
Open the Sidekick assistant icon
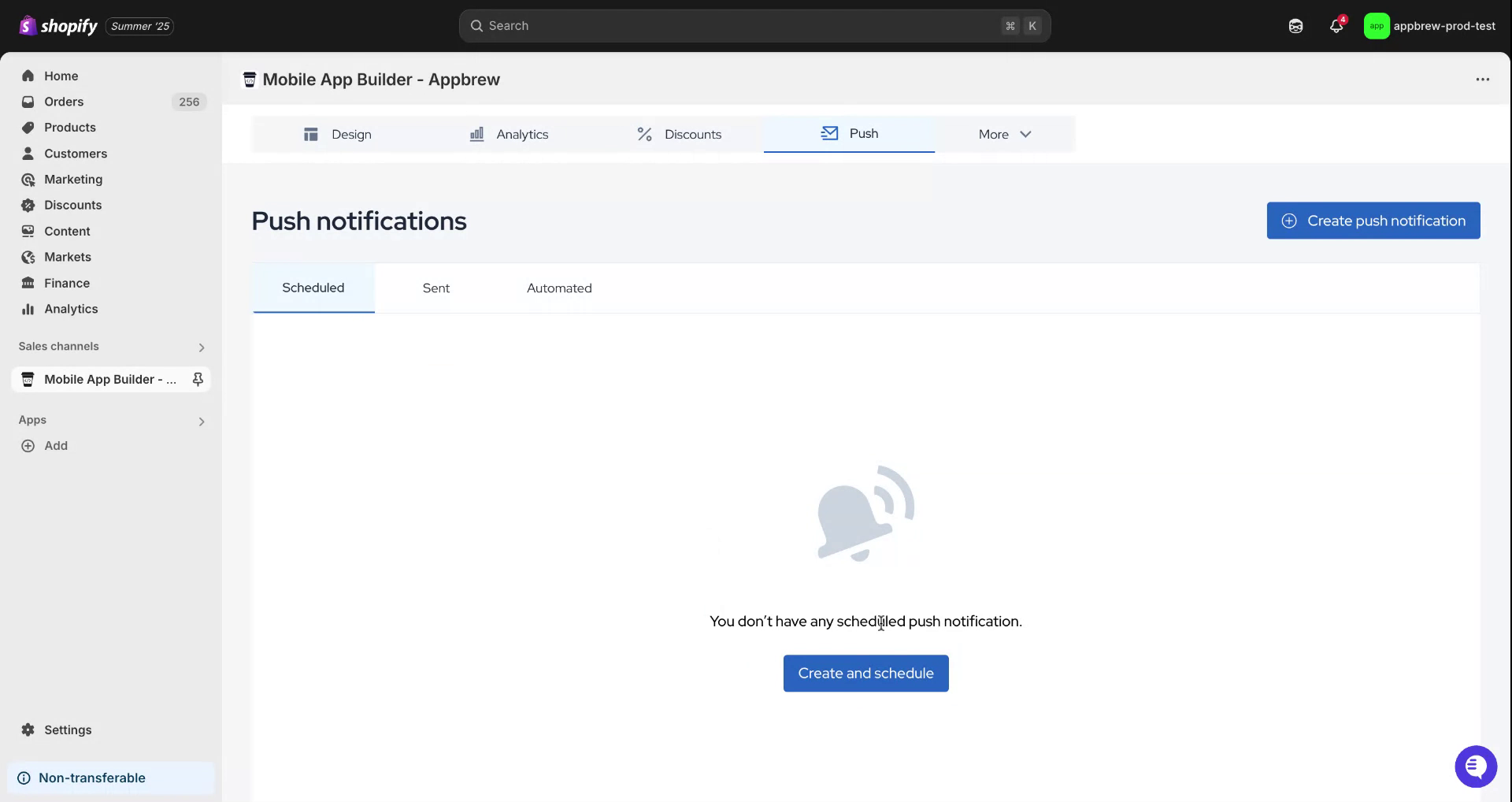click(x=1295, y=26)
